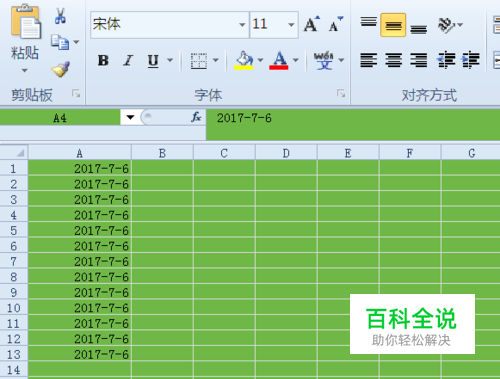The image size is (500, 379).
Task: Click cell A12 containing 2017-7-6
Action: coord(80,339)
